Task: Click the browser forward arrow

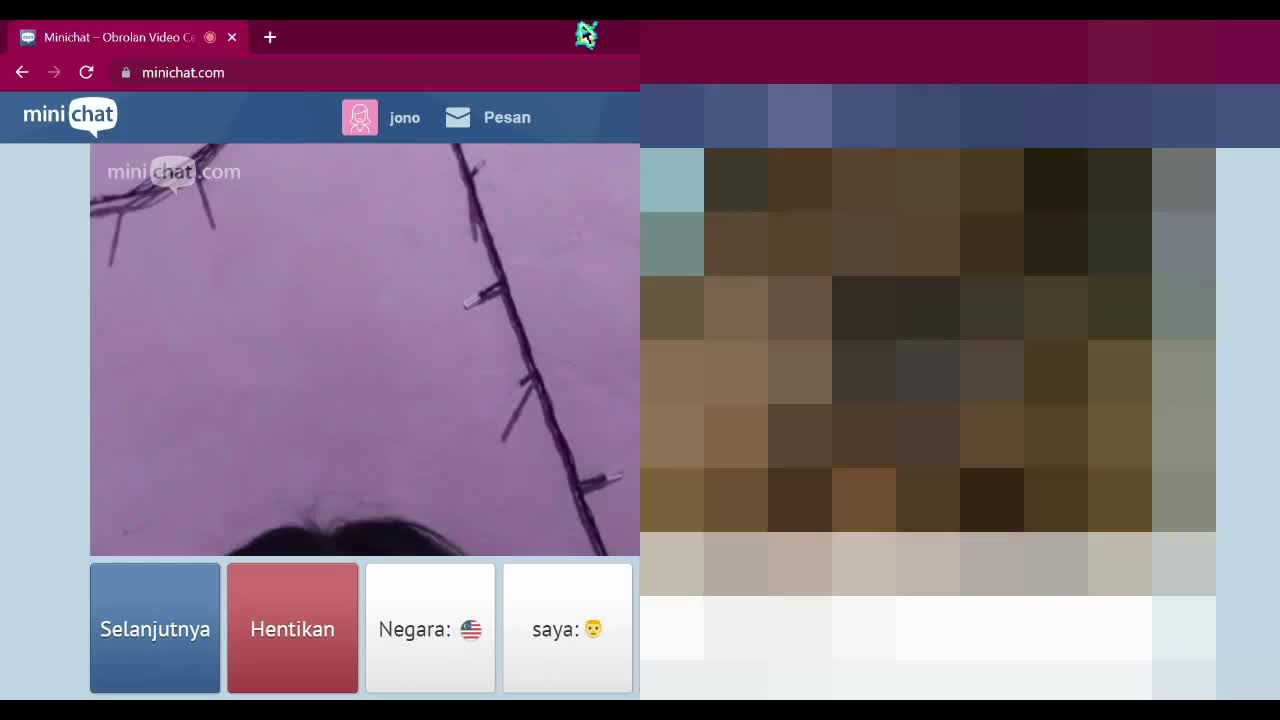Action: (x=54, y=72)
